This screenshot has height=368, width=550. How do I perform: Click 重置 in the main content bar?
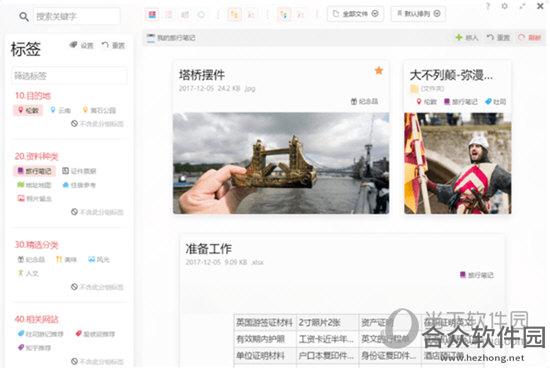pyautogui.click(x=498, y=37)
